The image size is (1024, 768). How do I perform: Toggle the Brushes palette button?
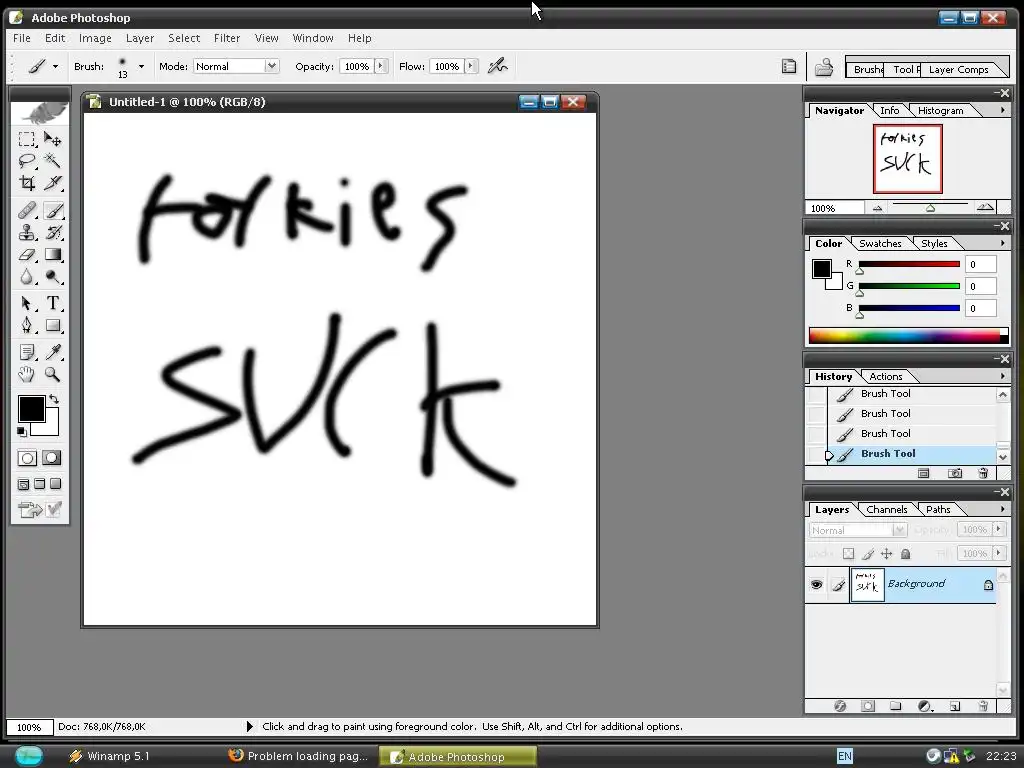pyautogui.click(x=789, y=66)
